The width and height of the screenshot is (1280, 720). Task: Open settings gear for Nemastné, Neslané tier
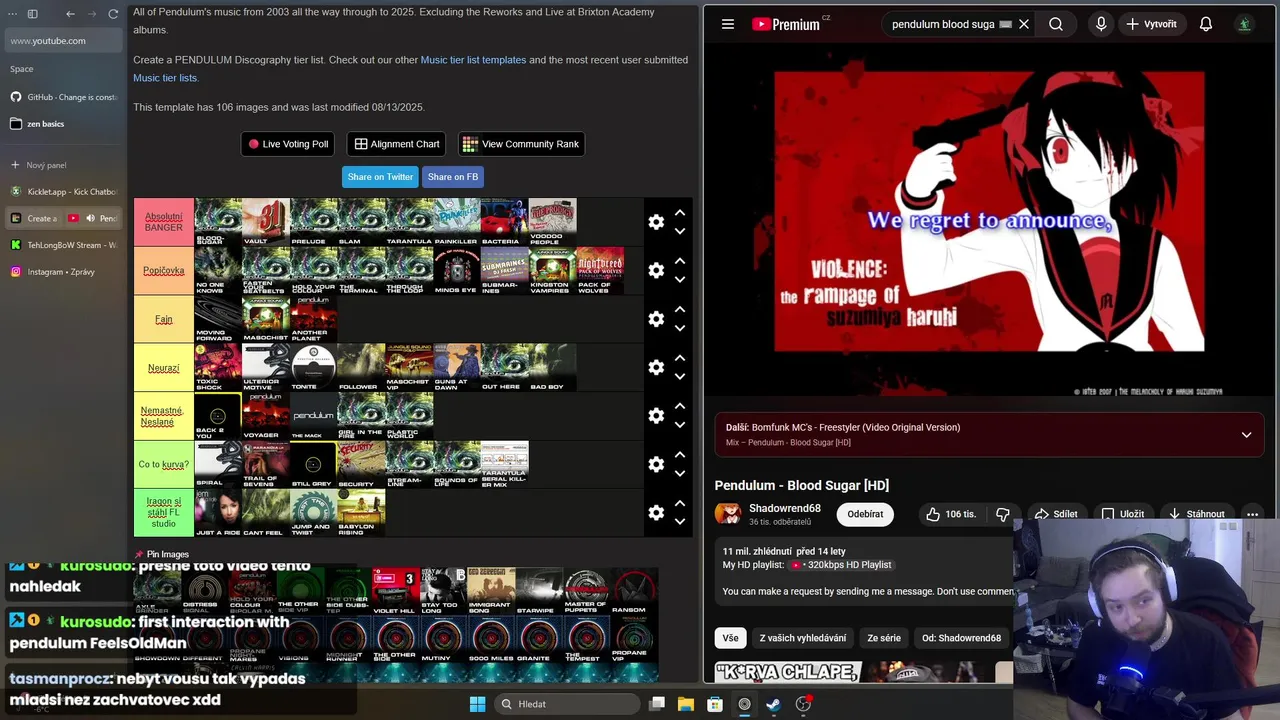pyautogui.click(x=656, y=416)
